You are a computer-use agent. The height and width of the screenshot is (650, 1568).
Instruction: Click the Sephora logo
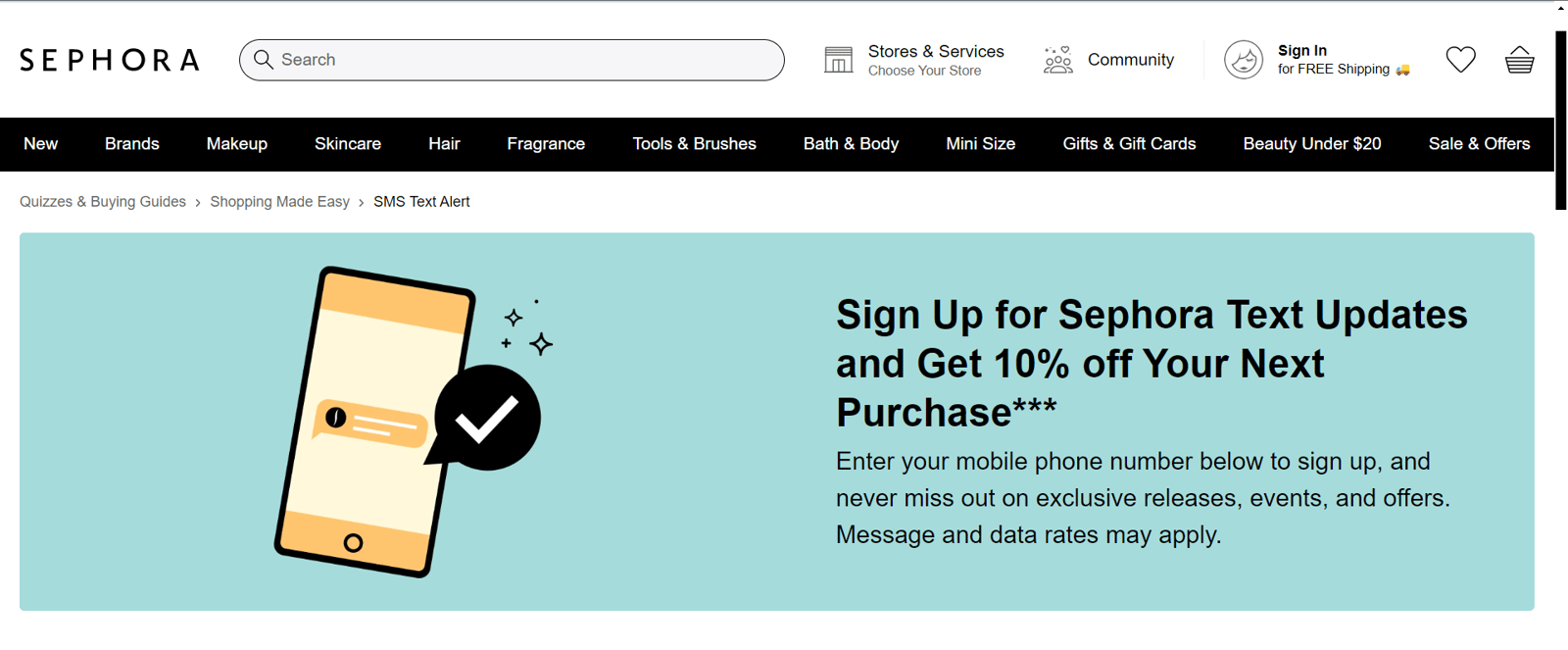[108, 60]
